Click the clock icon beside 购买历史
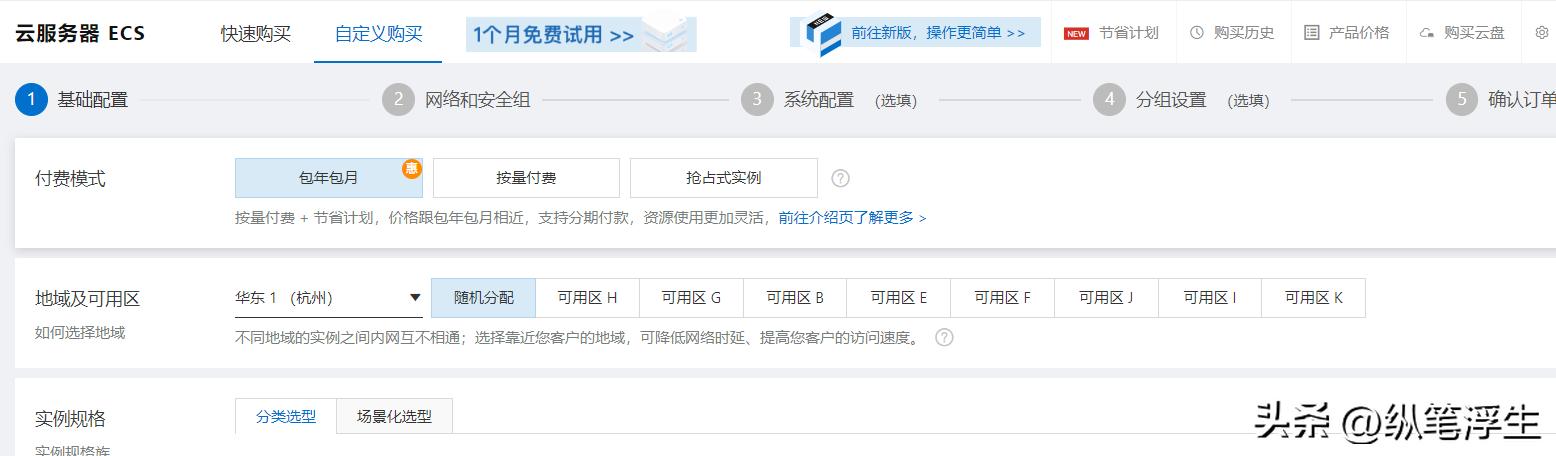1556x456 pixels. coord(1197,32)
